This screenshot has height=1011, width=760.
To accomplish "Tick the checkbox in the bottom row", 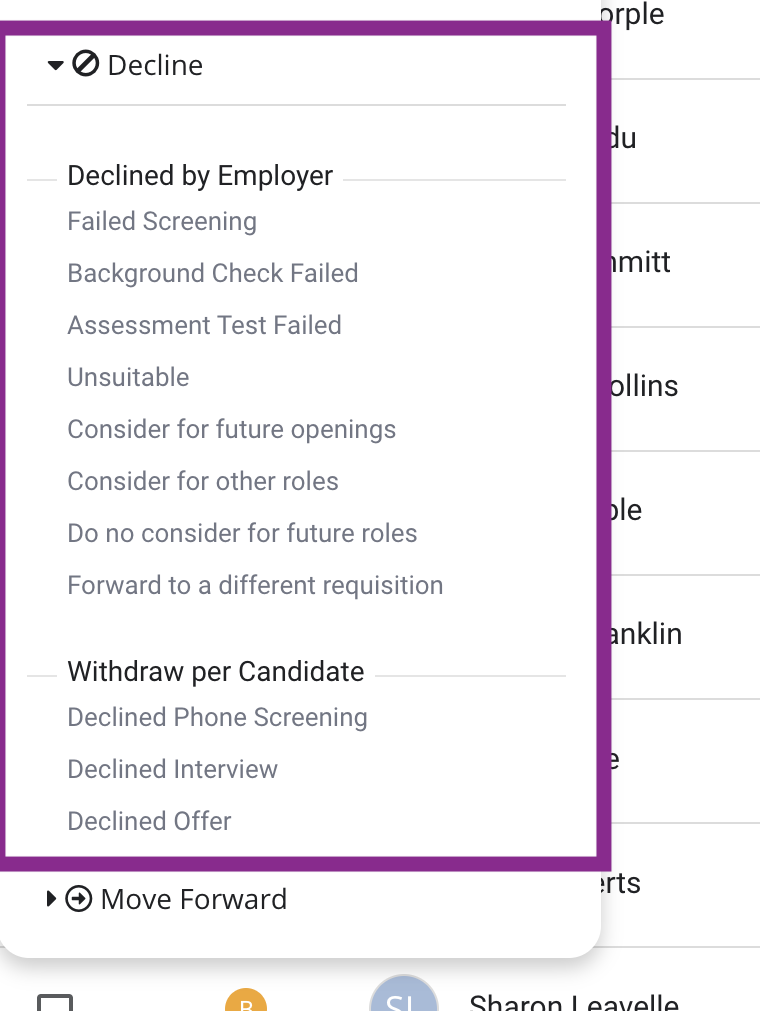I will pos(55,1003).
